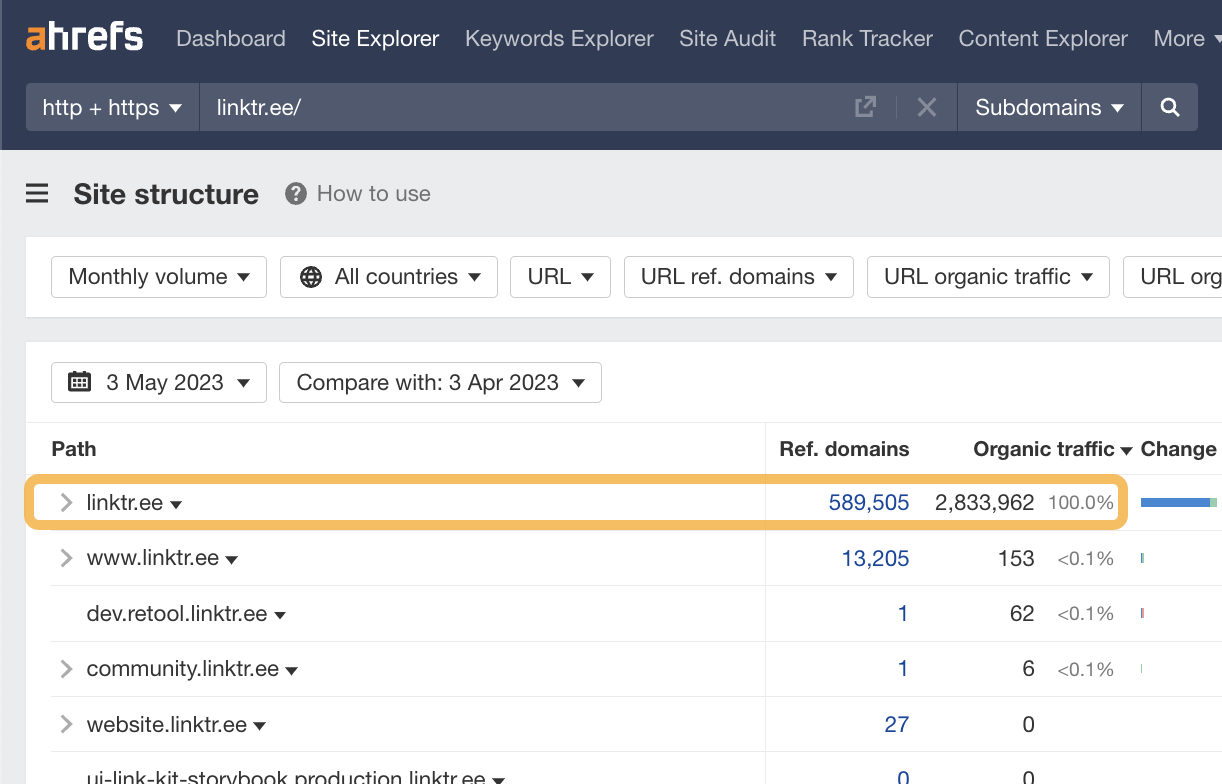The height and width of the screenshot is (784, 1222).
Task: Open the http + https protocol dropdown
Action: pos(111,106)
